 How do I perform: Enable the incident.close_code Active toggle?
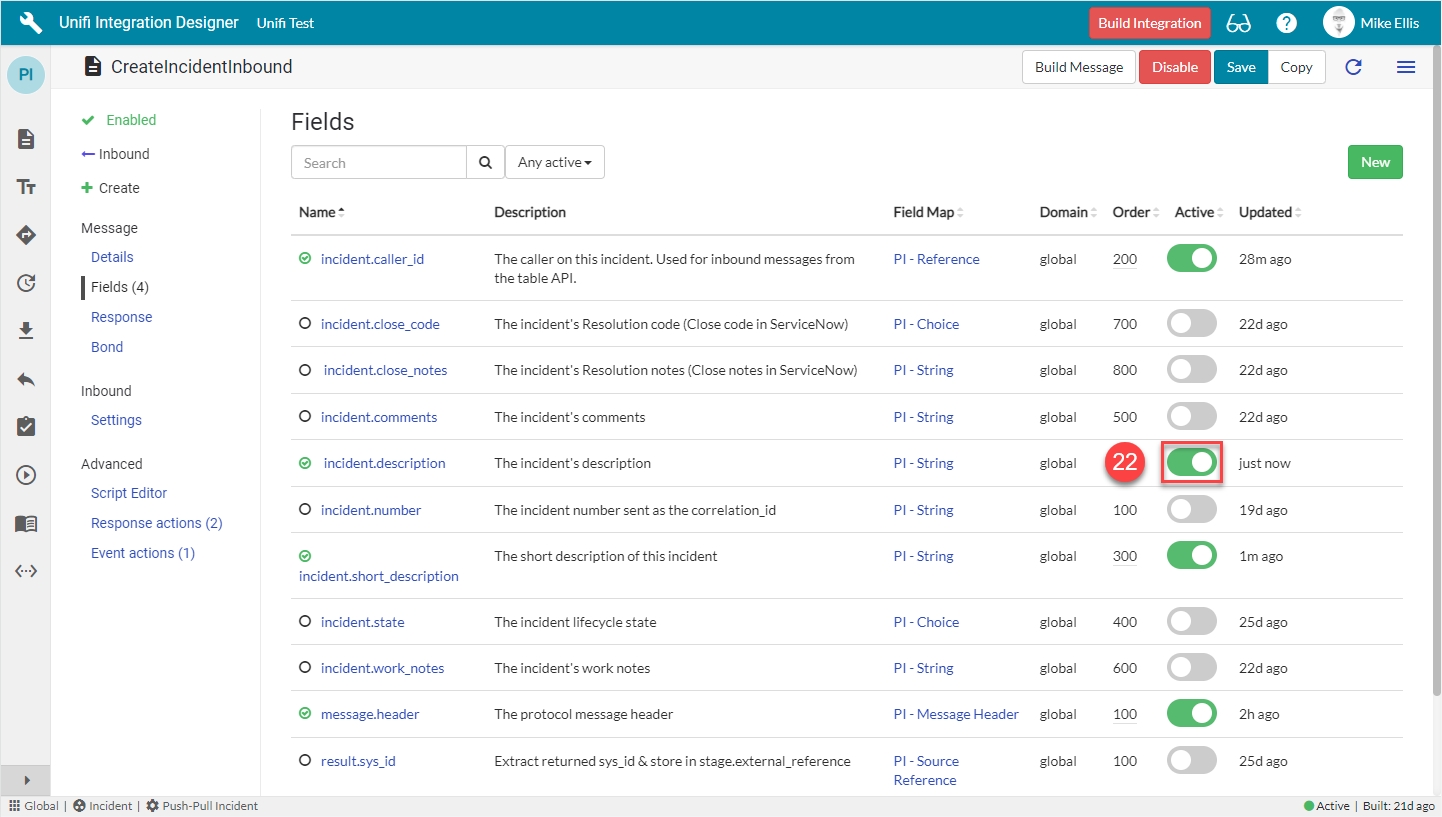pos(1191,324)
